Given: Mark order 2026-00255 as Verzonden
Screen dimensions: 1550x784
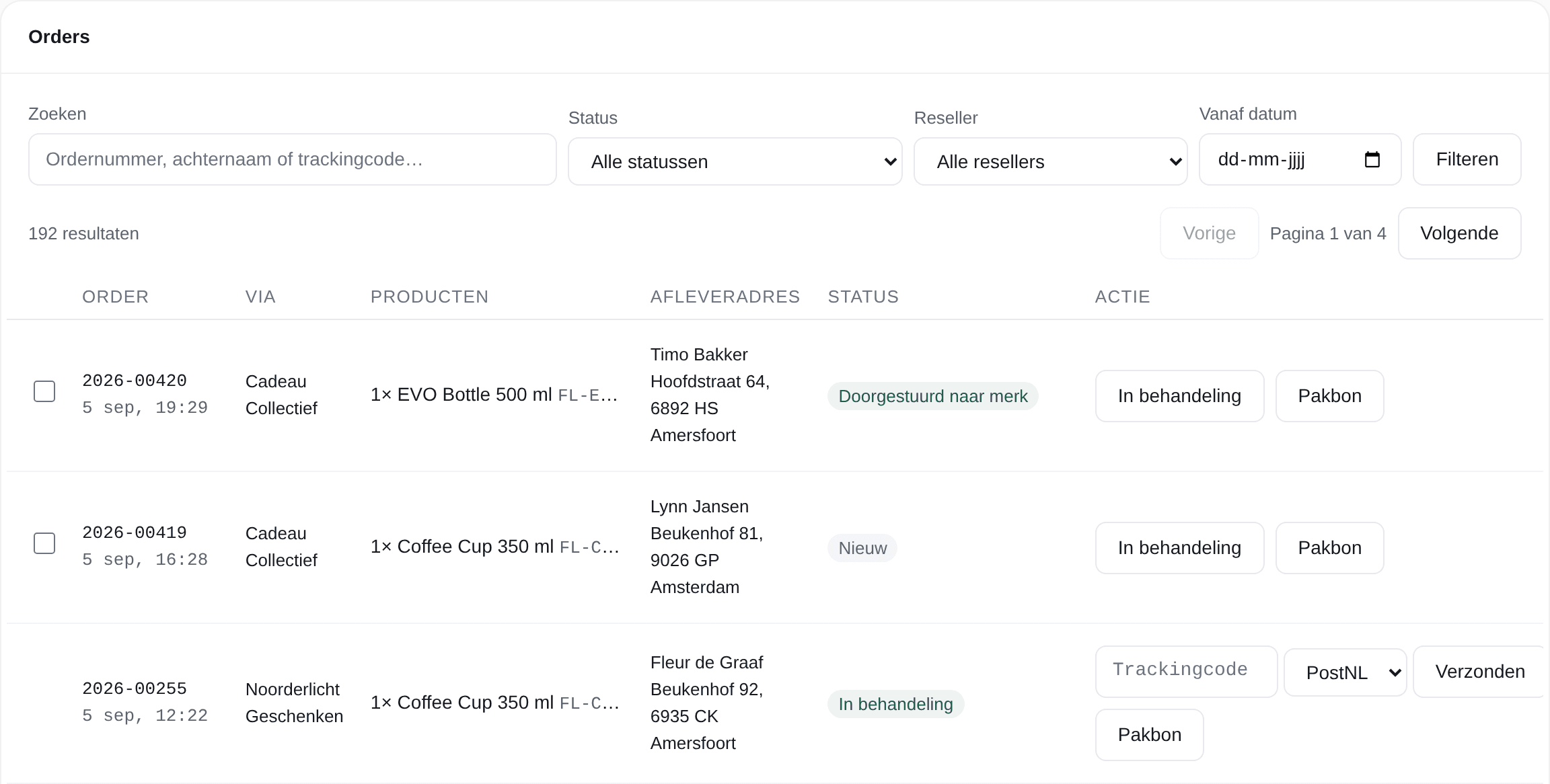Looking at the screenshot, I should (1479, 672).
